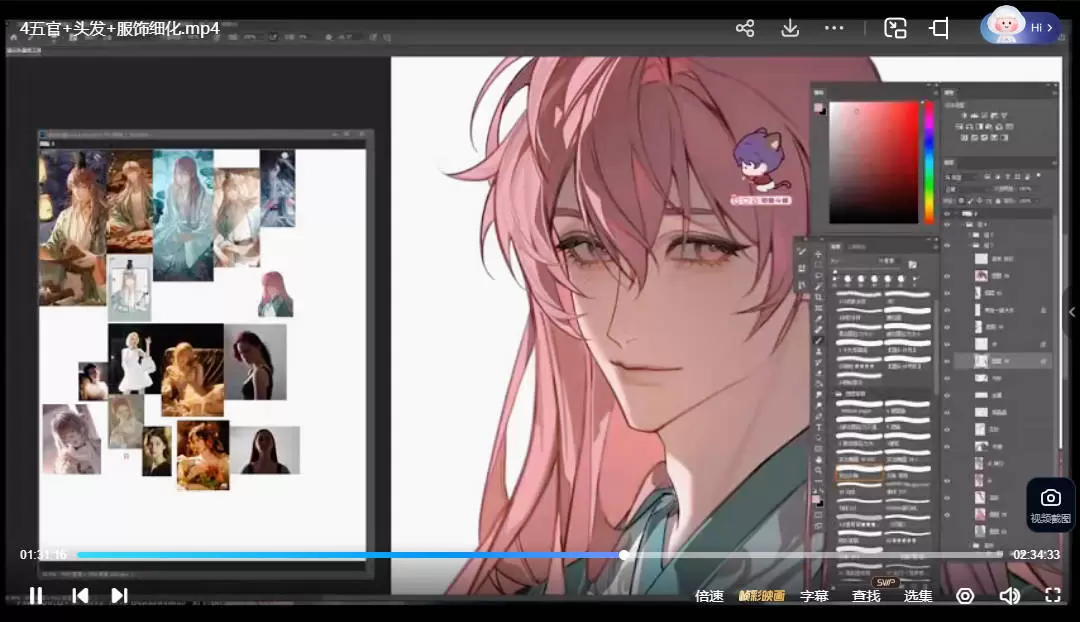This screenshot has width=1080, height=622.
Task: Open the circular playback settings icon
Action: [965, 596]
